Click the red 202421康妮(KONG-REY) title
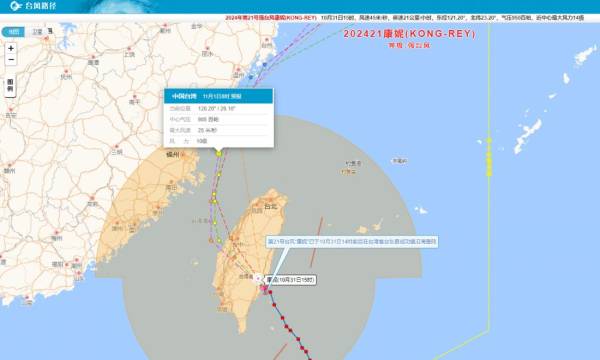This screenshot has height=360, width=600. pyautogui.click(x=409, y=34)
